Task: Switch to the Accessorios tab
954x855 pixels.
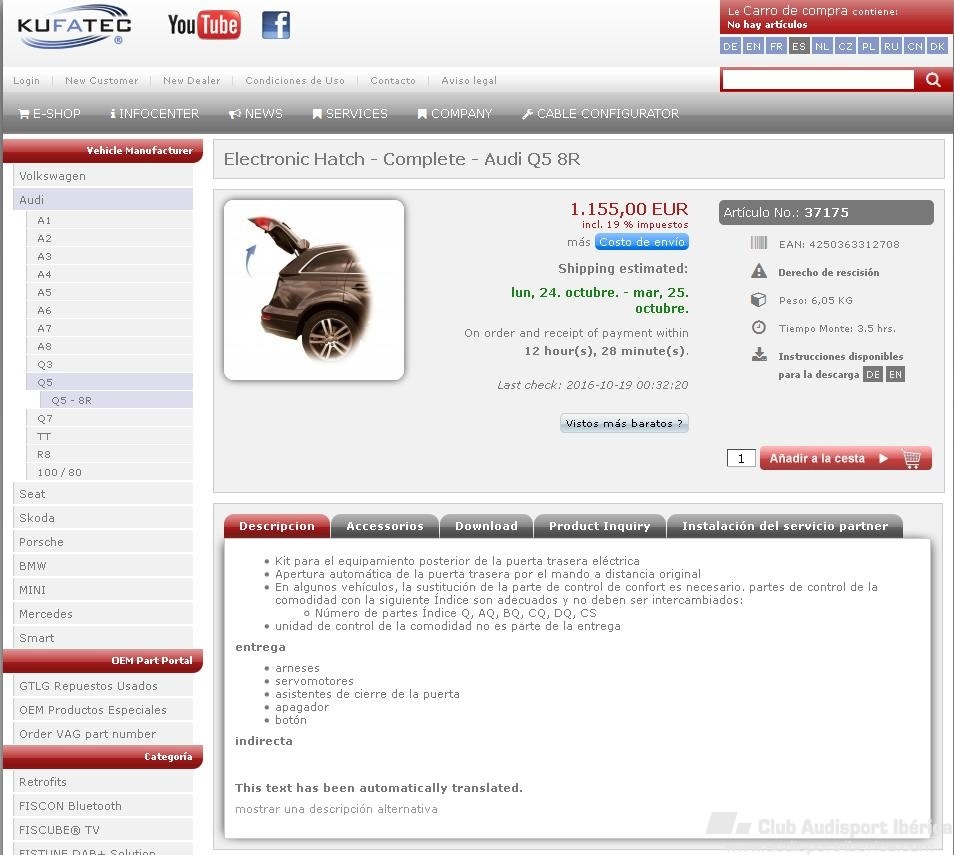Action: [x=385, y=526]
